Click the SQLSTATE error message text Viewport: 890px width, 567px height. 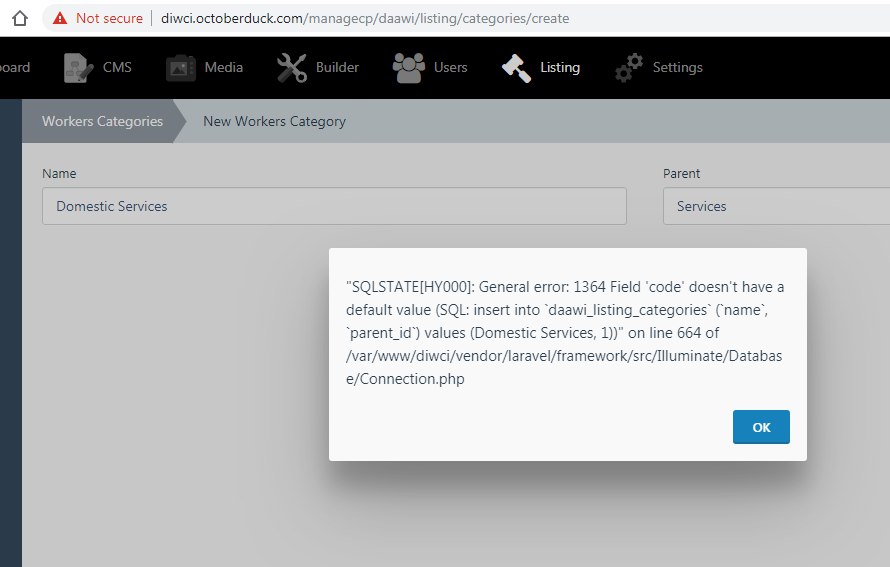pos(565,333)
